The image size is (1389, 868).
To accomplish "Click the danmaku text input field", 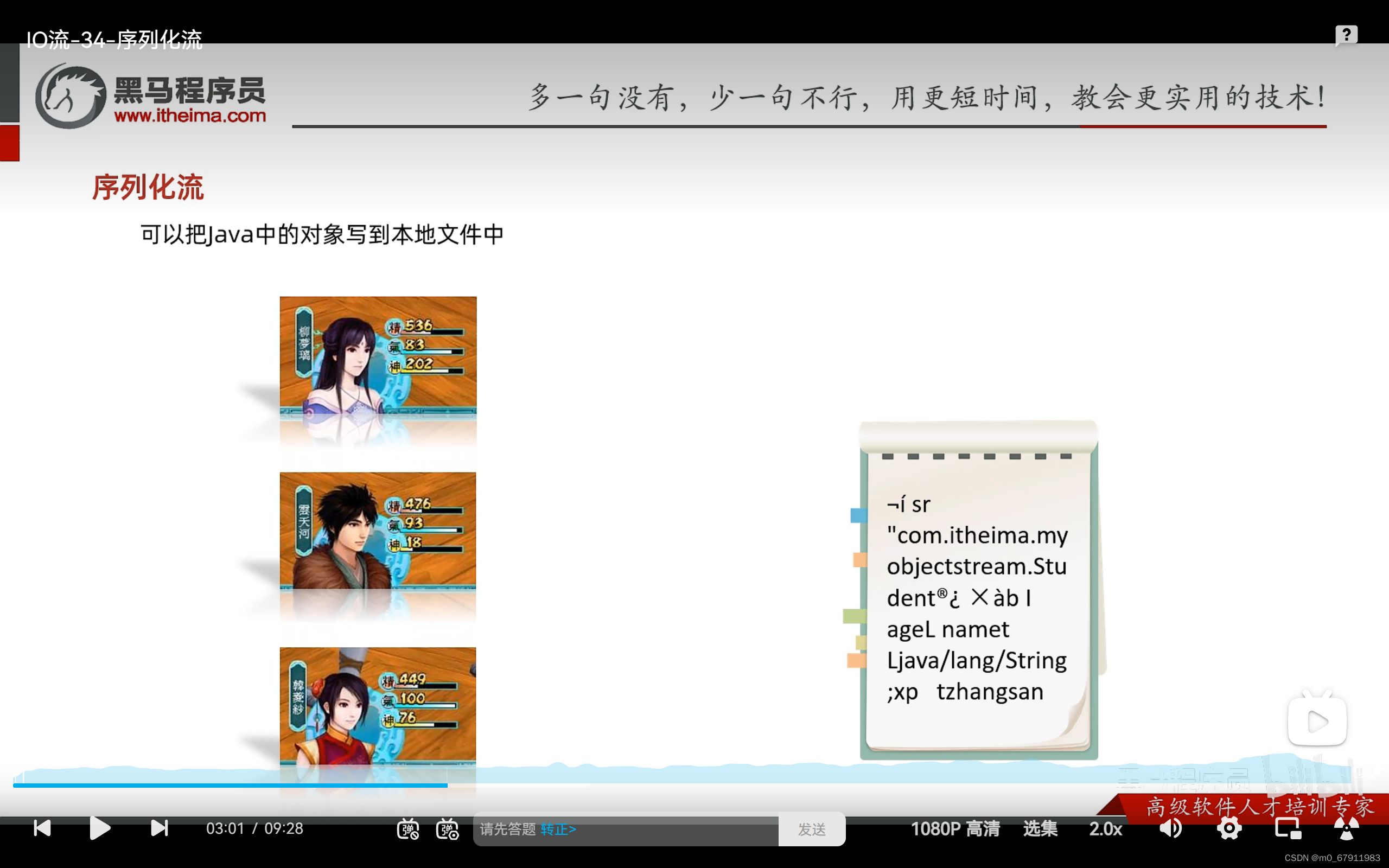I will (x=660, y=829).
